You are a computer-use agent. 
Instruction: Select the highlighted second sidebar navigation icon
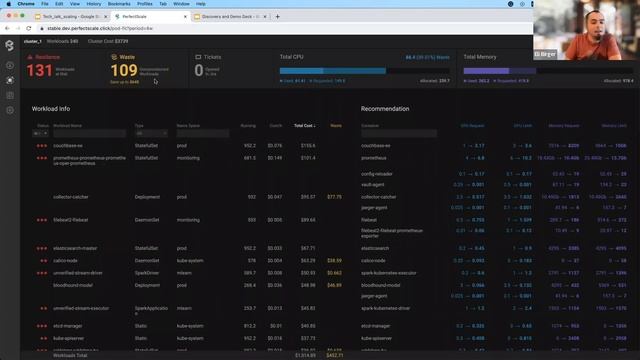pos(10,80)
